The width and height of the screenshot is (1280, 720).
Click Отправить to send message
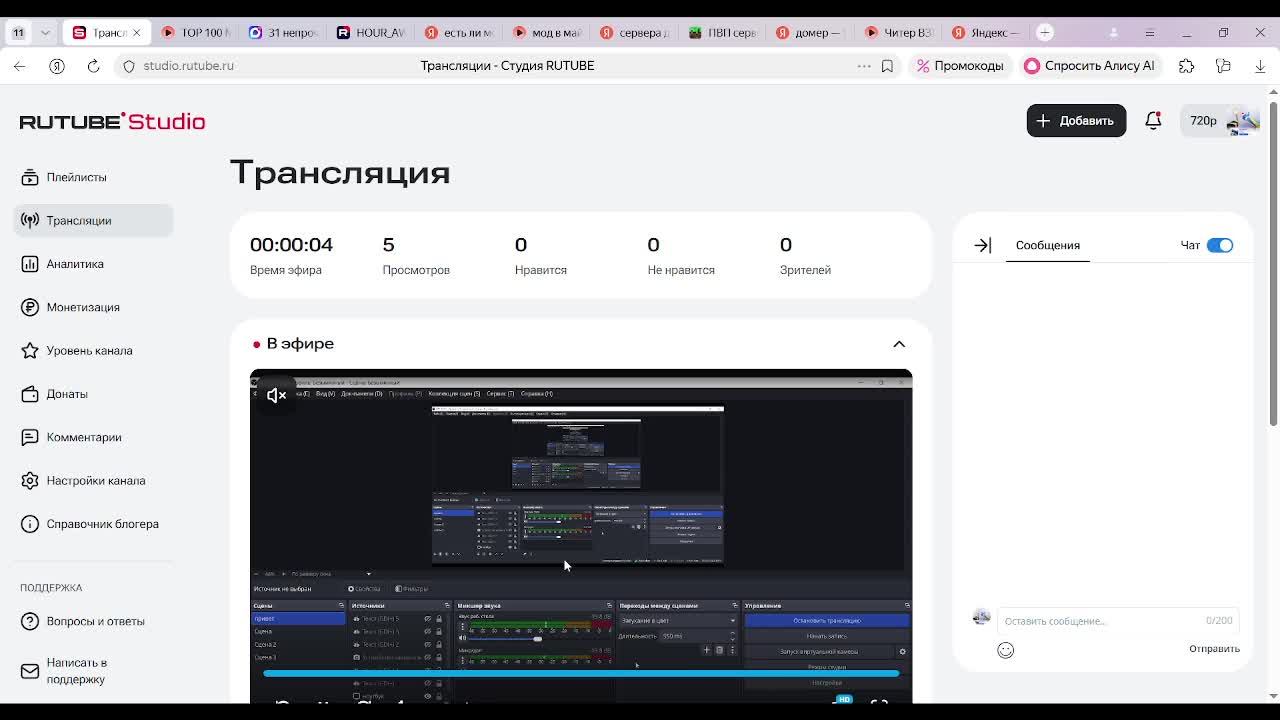point(1214,649)
